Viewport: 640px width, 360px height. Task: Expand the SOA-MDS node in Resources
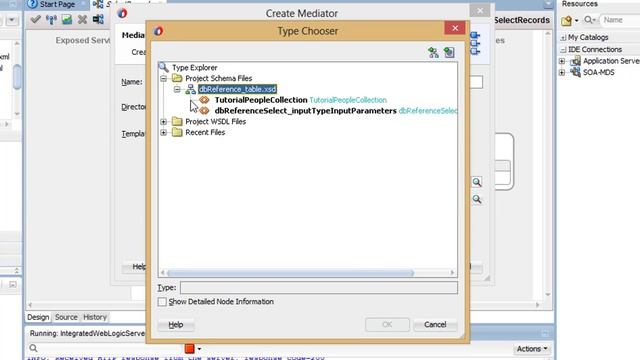562,72
